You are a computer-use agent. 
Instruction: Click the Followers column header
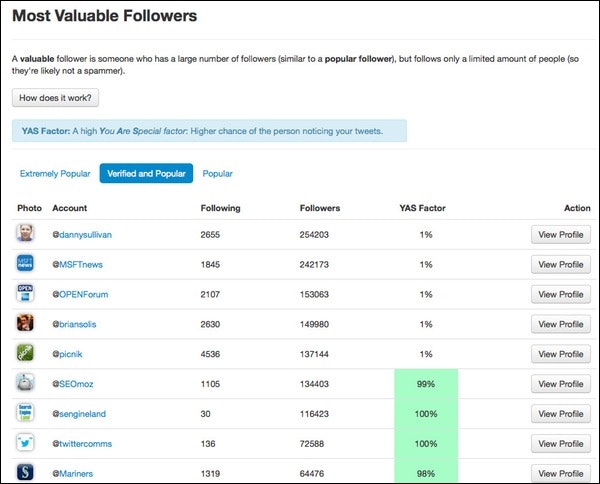point(320,208)
